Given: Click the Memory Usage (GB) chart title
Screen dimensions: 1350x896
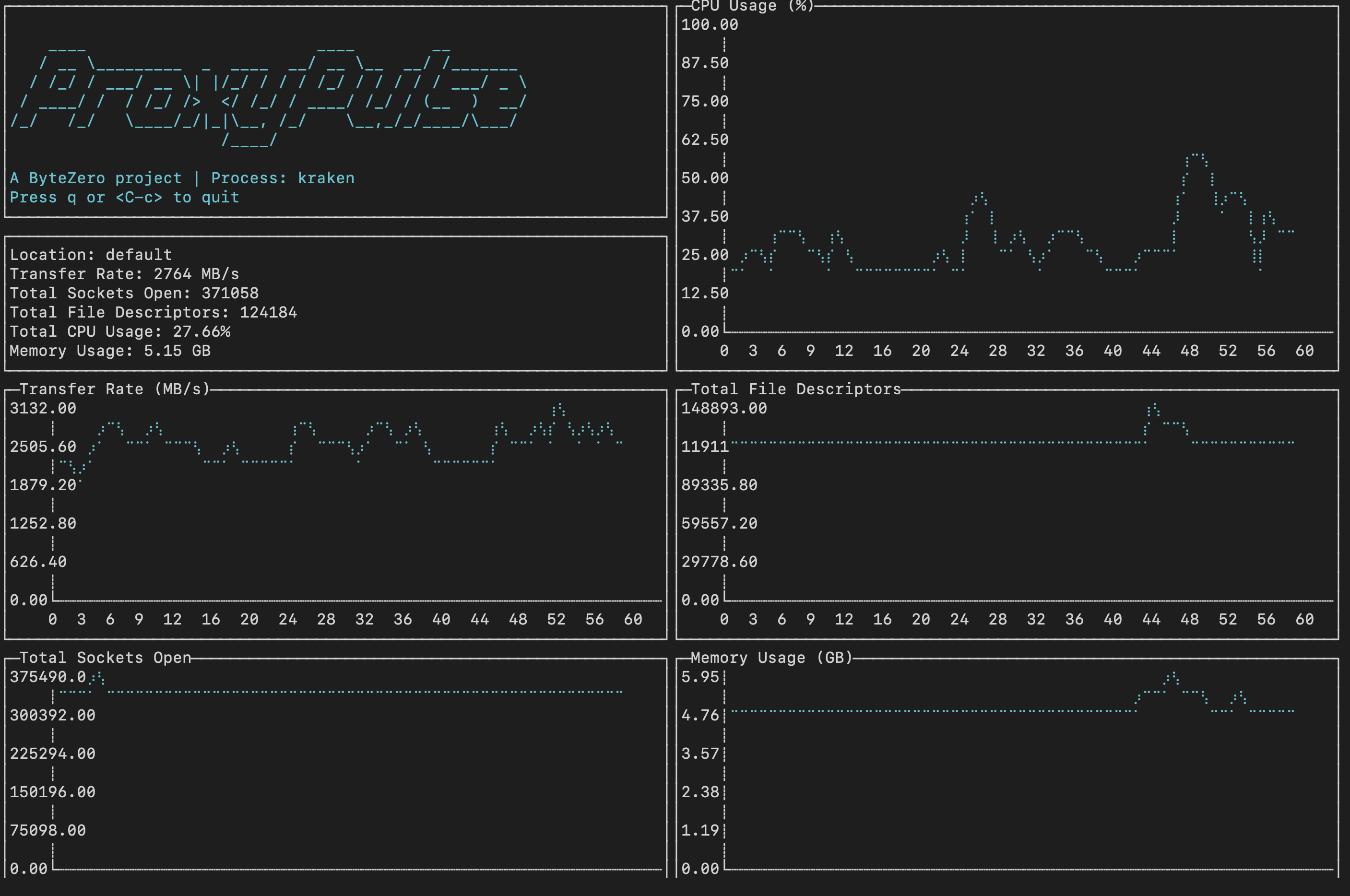Looking at the screenshot, I should tap(771, 658).
